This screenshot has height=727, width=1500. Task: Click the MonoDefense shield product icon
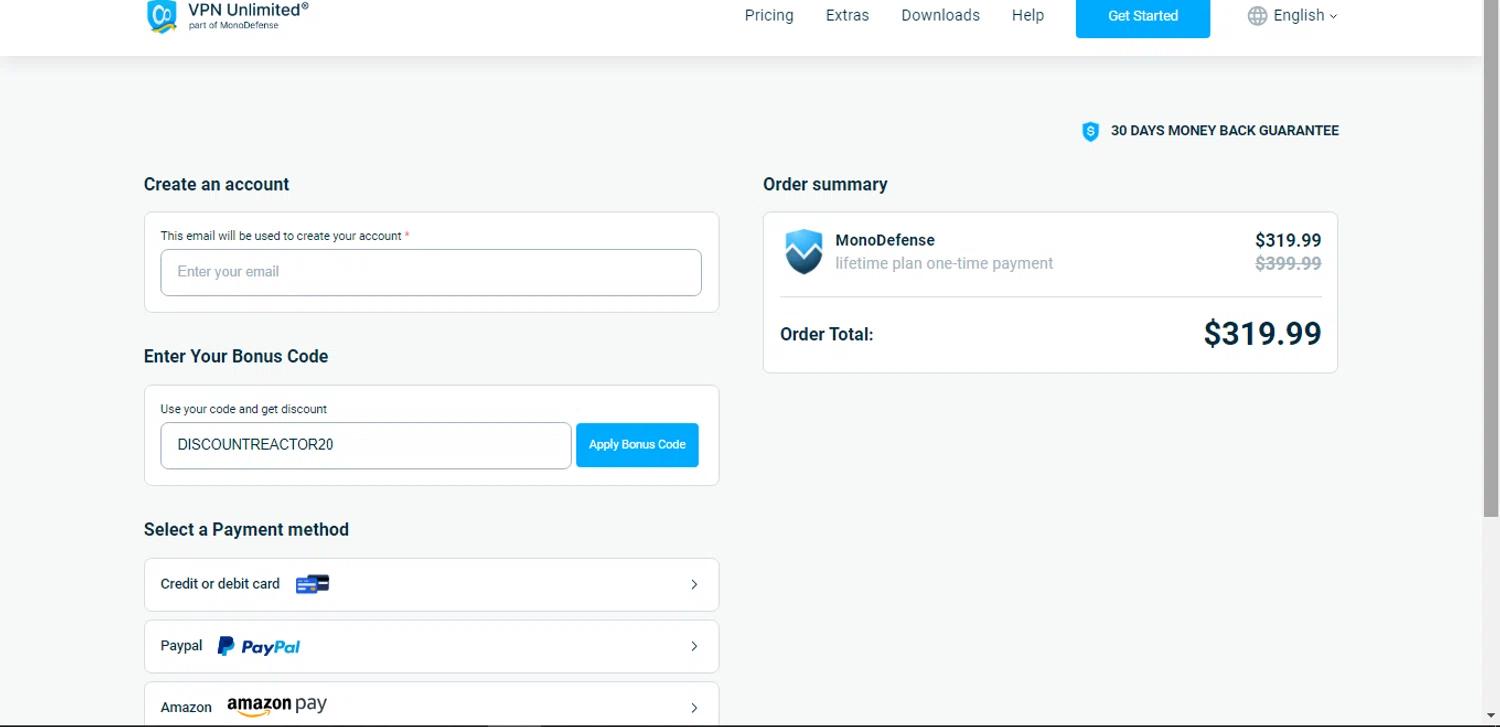(x=803, y=251)
